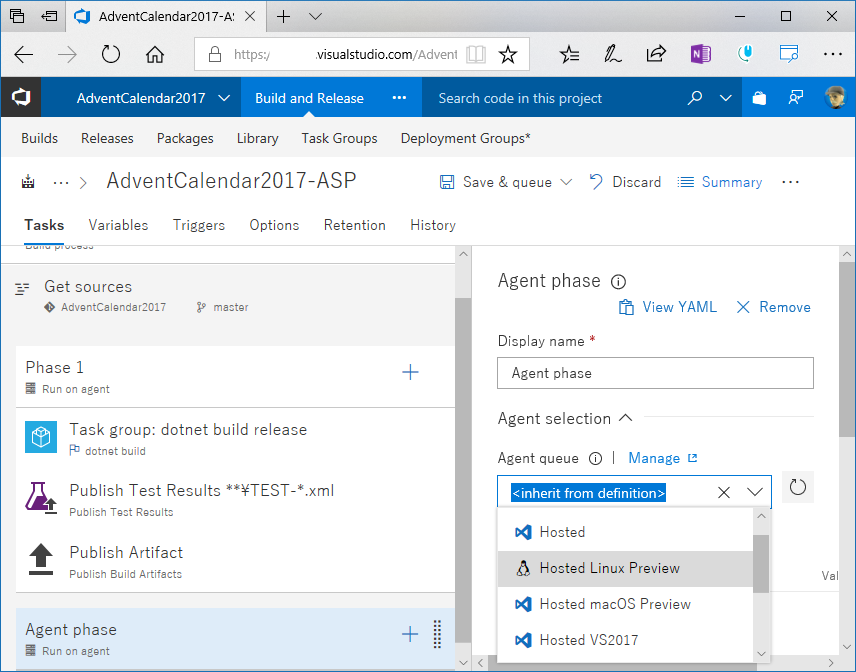Screen dimensions: 856x672
Task: Clear the agent queue selection
Action: [723, 492]
